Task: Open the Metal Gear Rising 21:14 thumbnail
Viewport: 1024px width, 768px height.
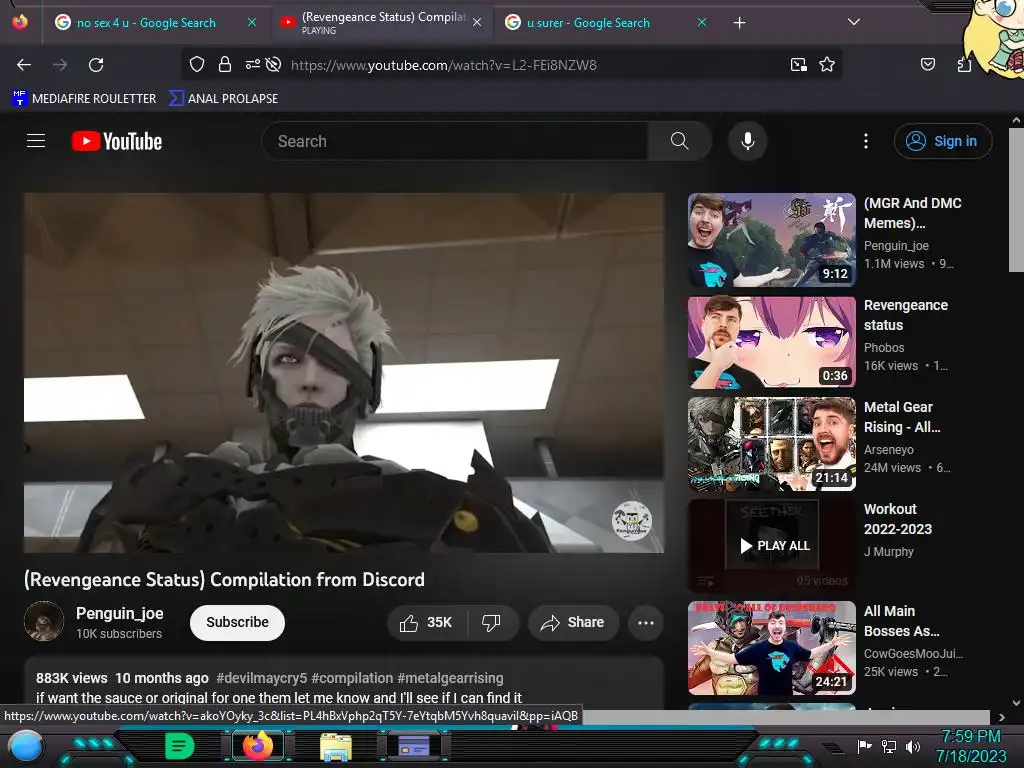Action: 771,444
